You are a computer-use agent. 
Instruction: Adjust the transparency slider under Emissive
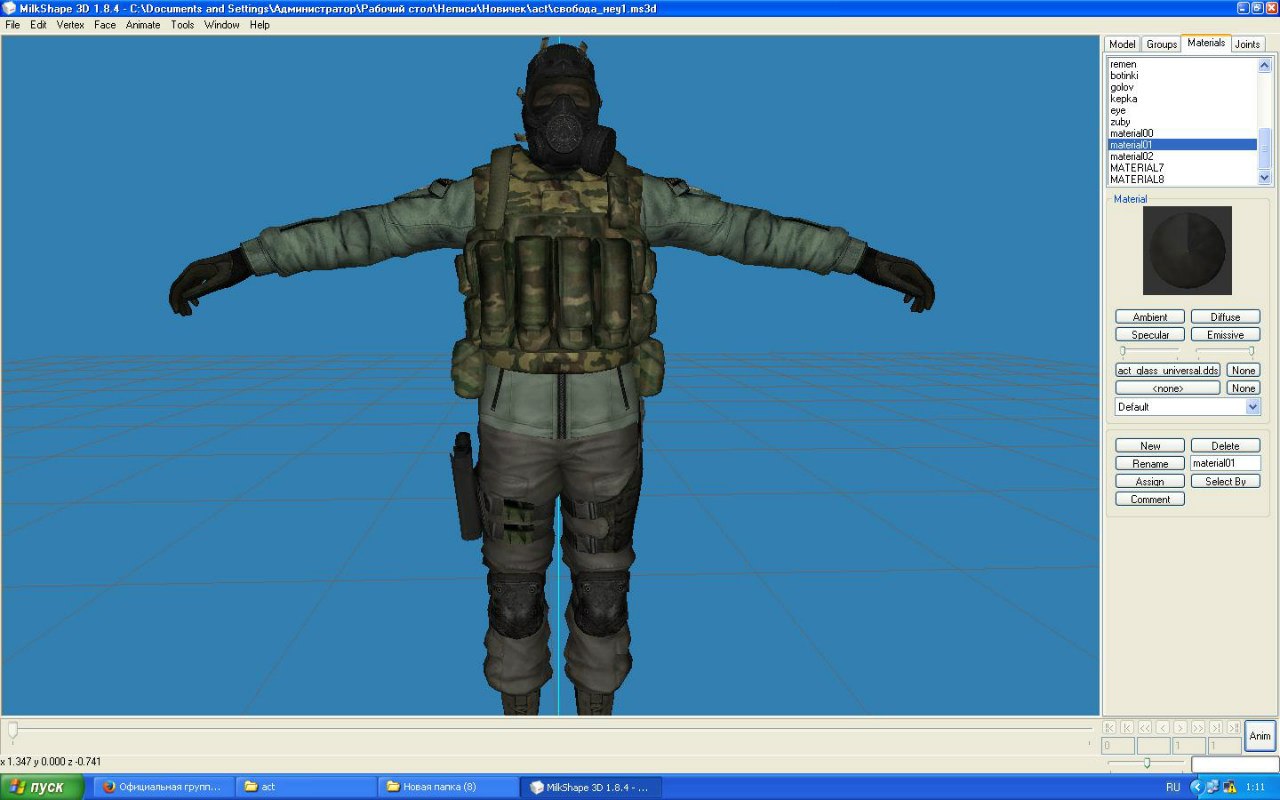click(x=1225, y=352)
